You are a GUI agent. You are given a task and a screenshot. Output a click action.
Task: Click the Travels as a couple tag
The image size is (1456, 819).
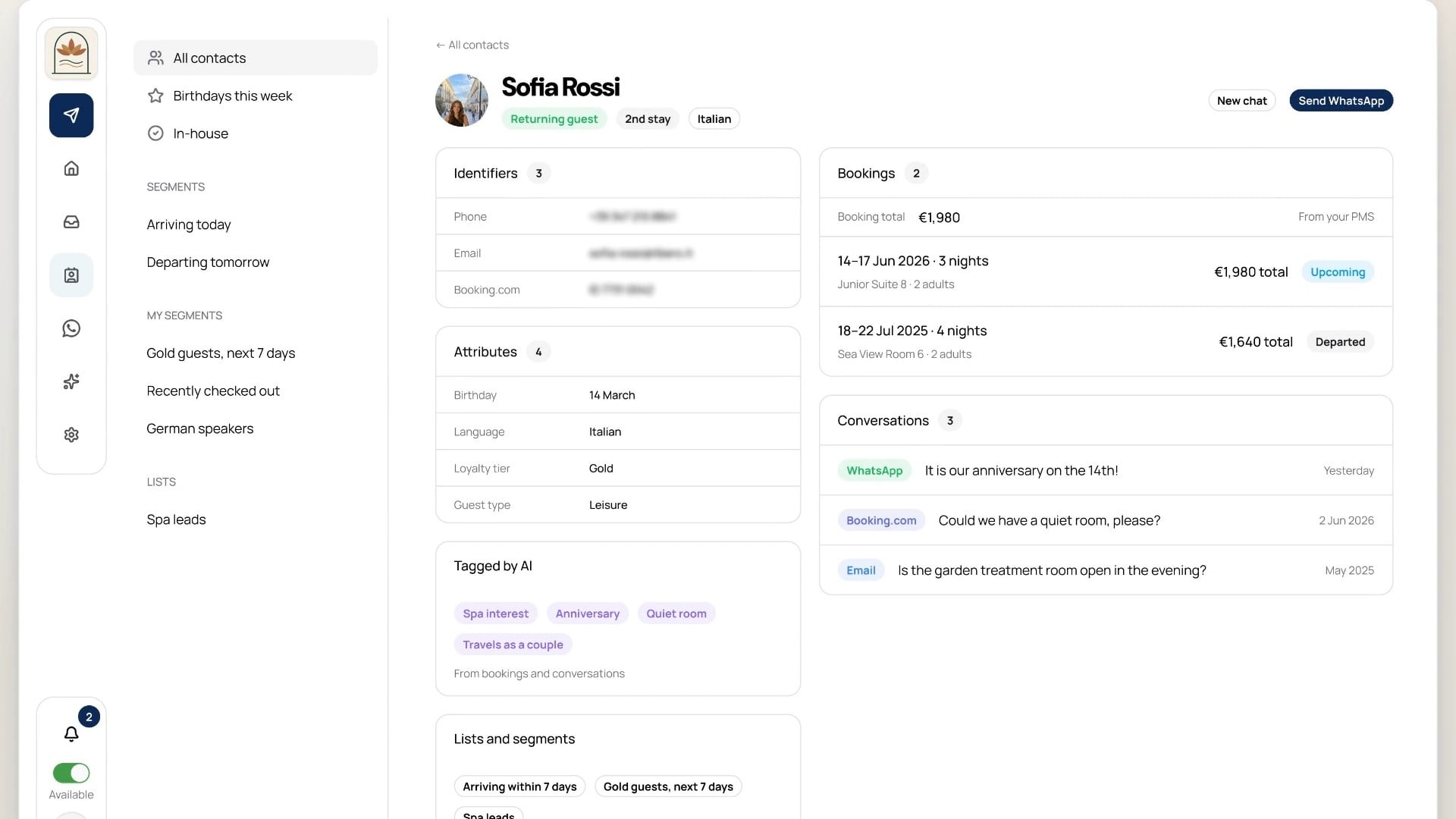coord(513,645)
